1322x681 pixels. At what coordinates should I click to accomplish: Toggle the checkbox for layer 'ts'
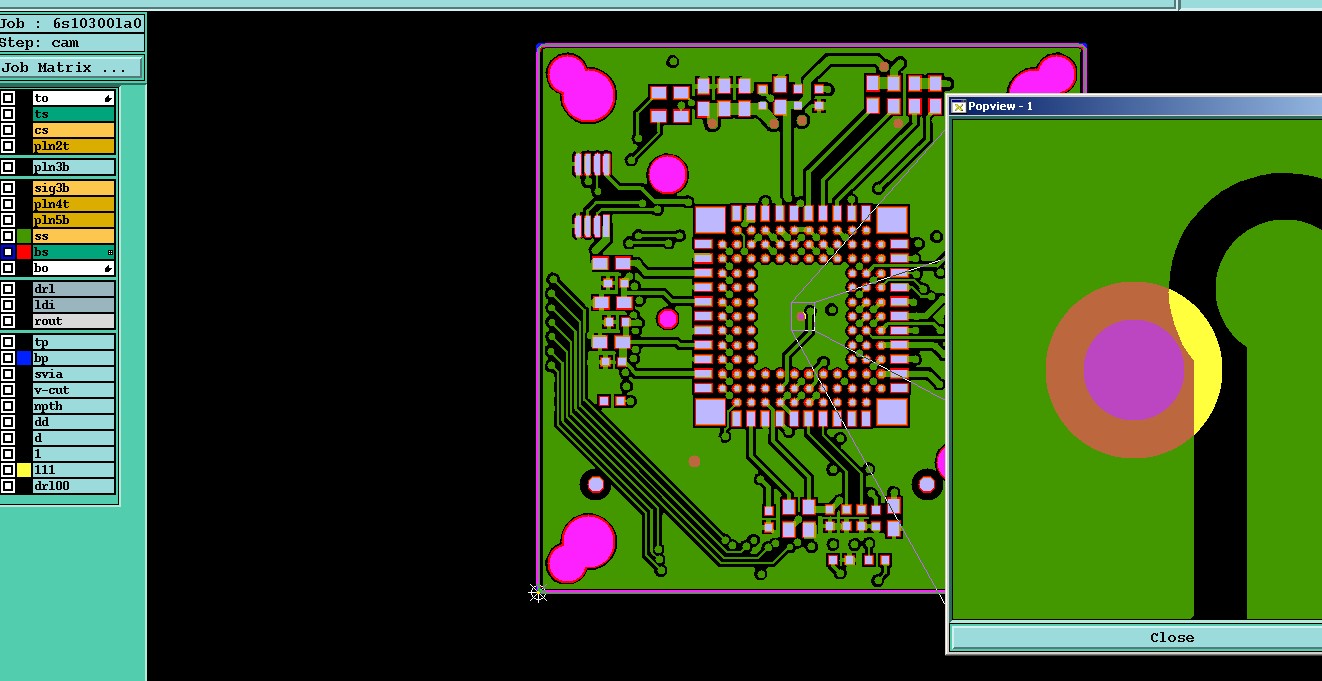[x=8, y=114]
